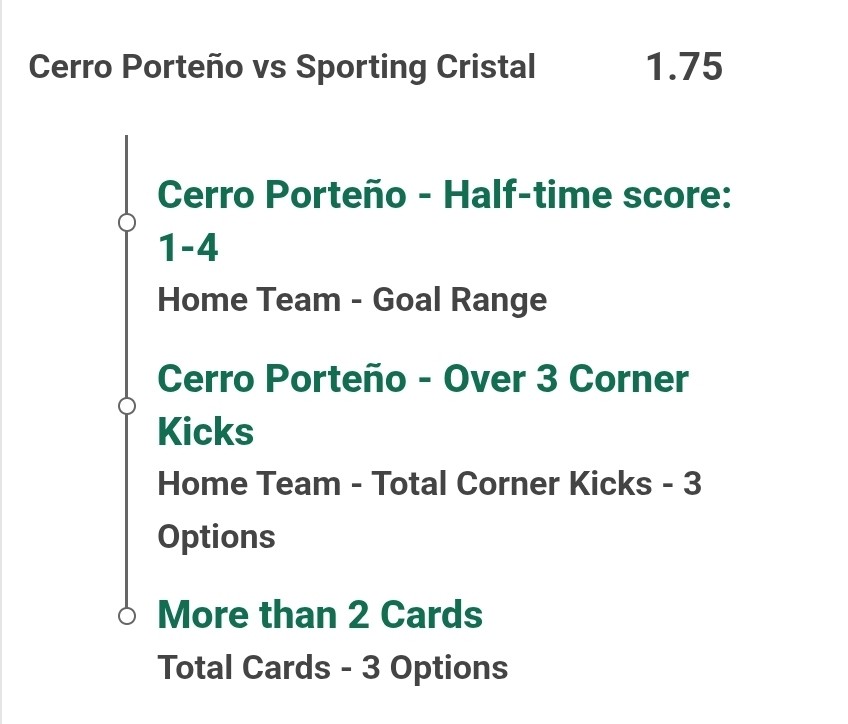848x724 pixels.
Task: Click the 1.75 odds value
Action: coord(684,67)
